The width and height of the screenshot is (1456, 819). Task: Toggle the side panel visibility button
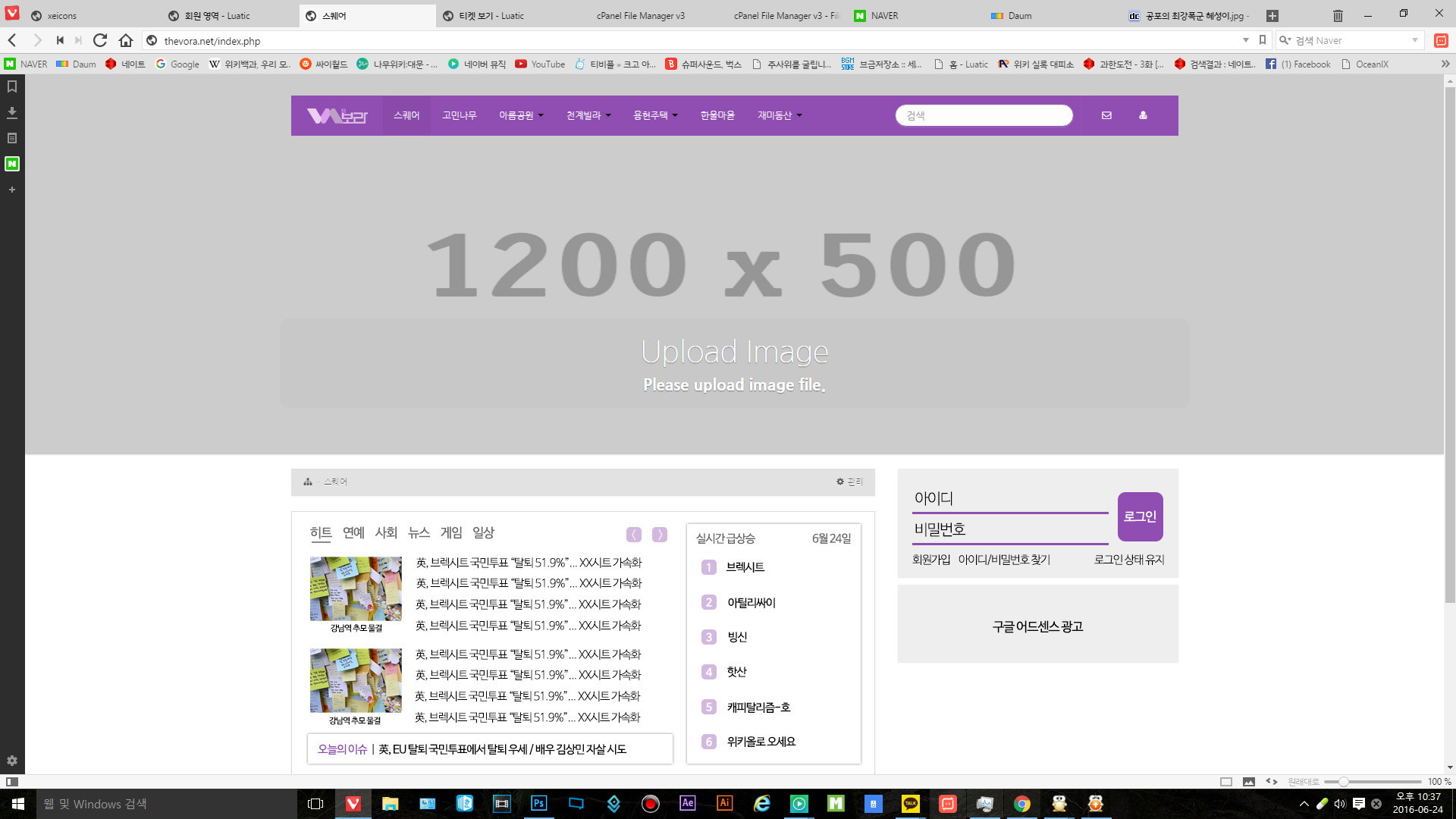[12, 781]
